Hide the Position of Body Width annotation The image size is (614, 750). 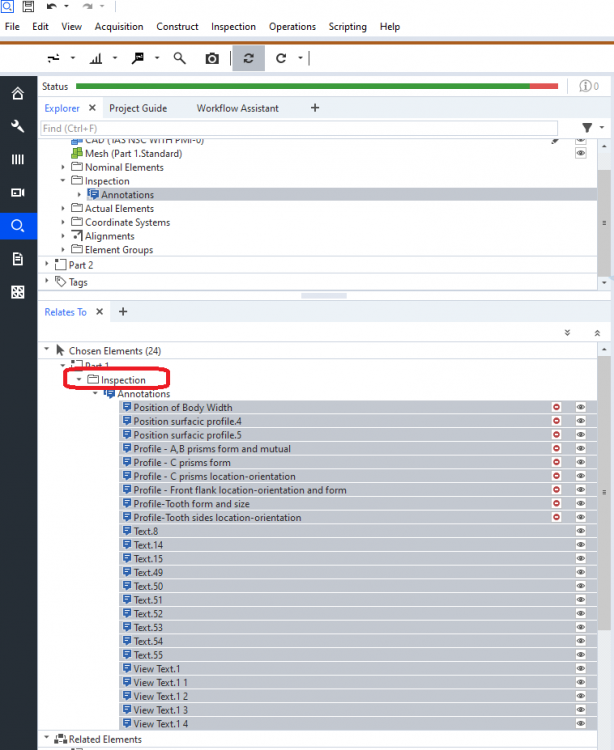click(x=580, y=407)
